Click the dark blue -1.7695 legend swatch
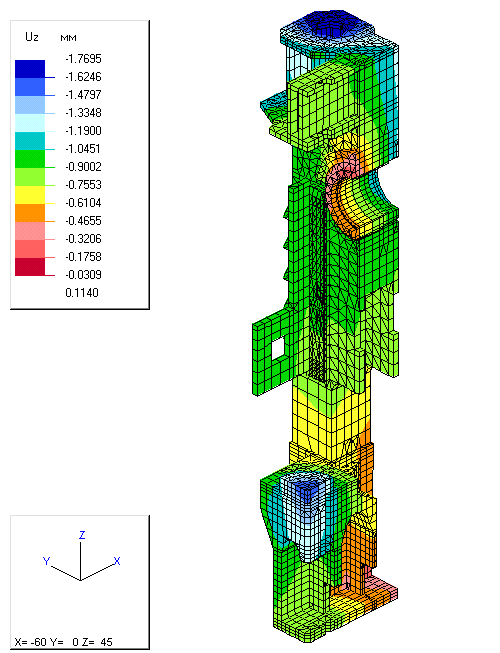Screen dimensions: 500x653 [x=30, y=69]
